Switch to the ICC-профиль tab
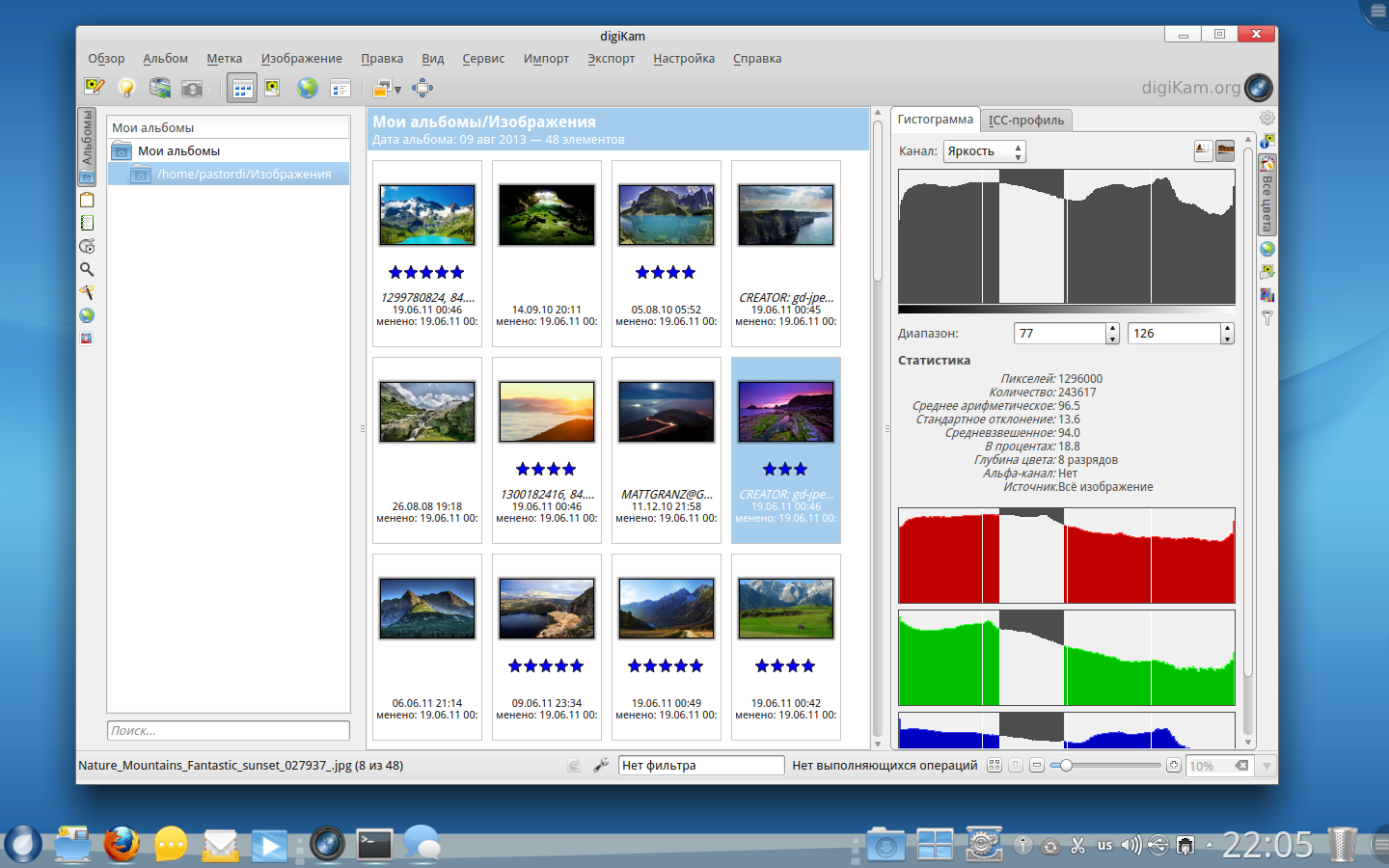This screenshot has height=868, width=1389. pos(1026,121)
